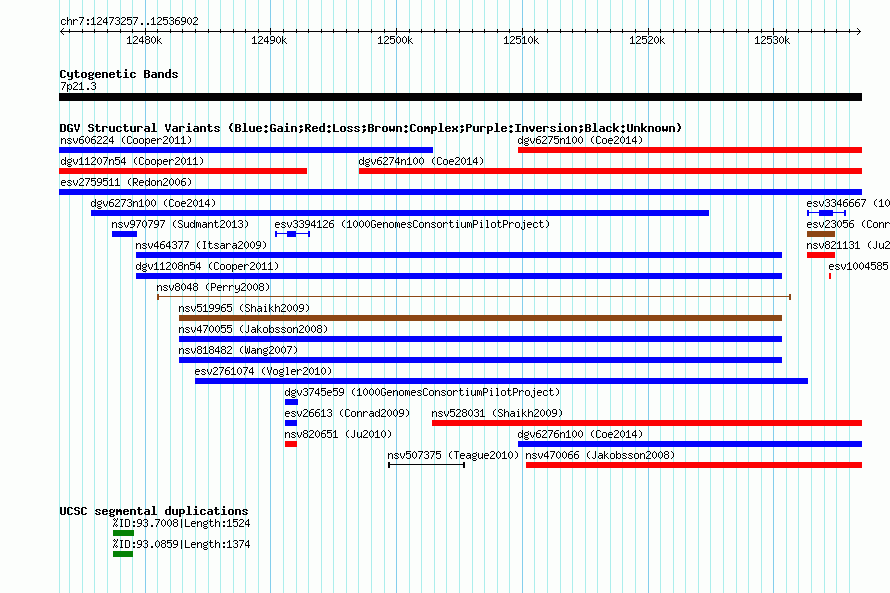The height and width of the screenshot is (593, 890).
Task: Click the nsv970797 (Sudmant2013) label
Action: (180, 224)
